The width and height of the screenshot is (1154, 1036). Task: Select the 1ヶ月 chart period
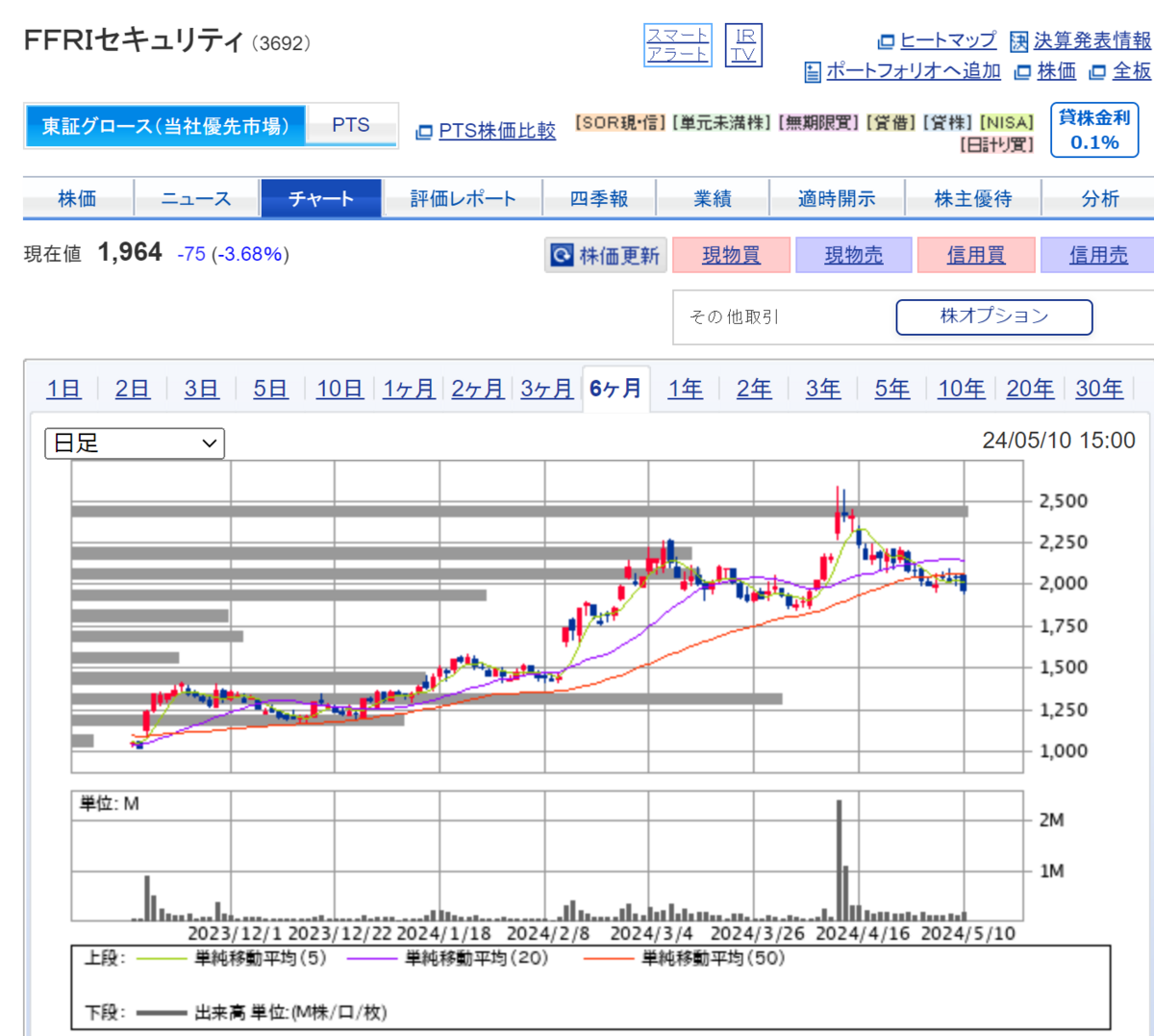tap(409, 389)
